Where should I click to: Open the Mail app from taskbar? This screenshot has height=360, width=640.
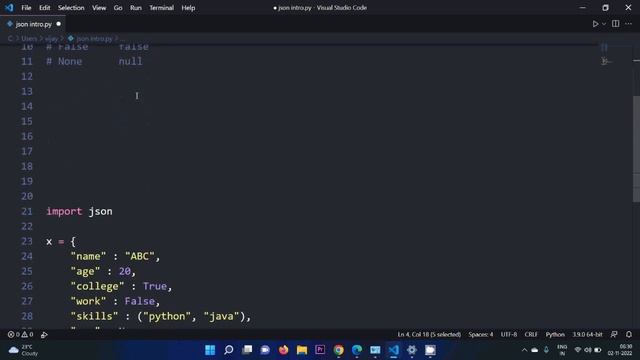[375, 350]
